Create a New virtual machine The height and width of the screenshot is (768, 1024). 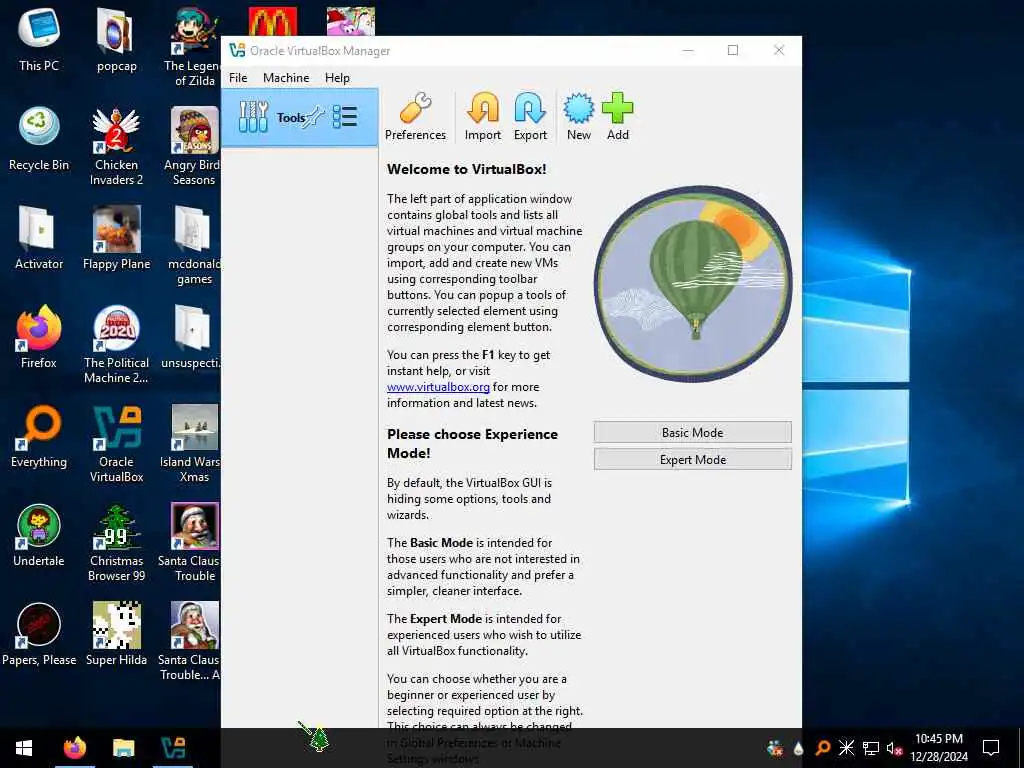[579, 116]
